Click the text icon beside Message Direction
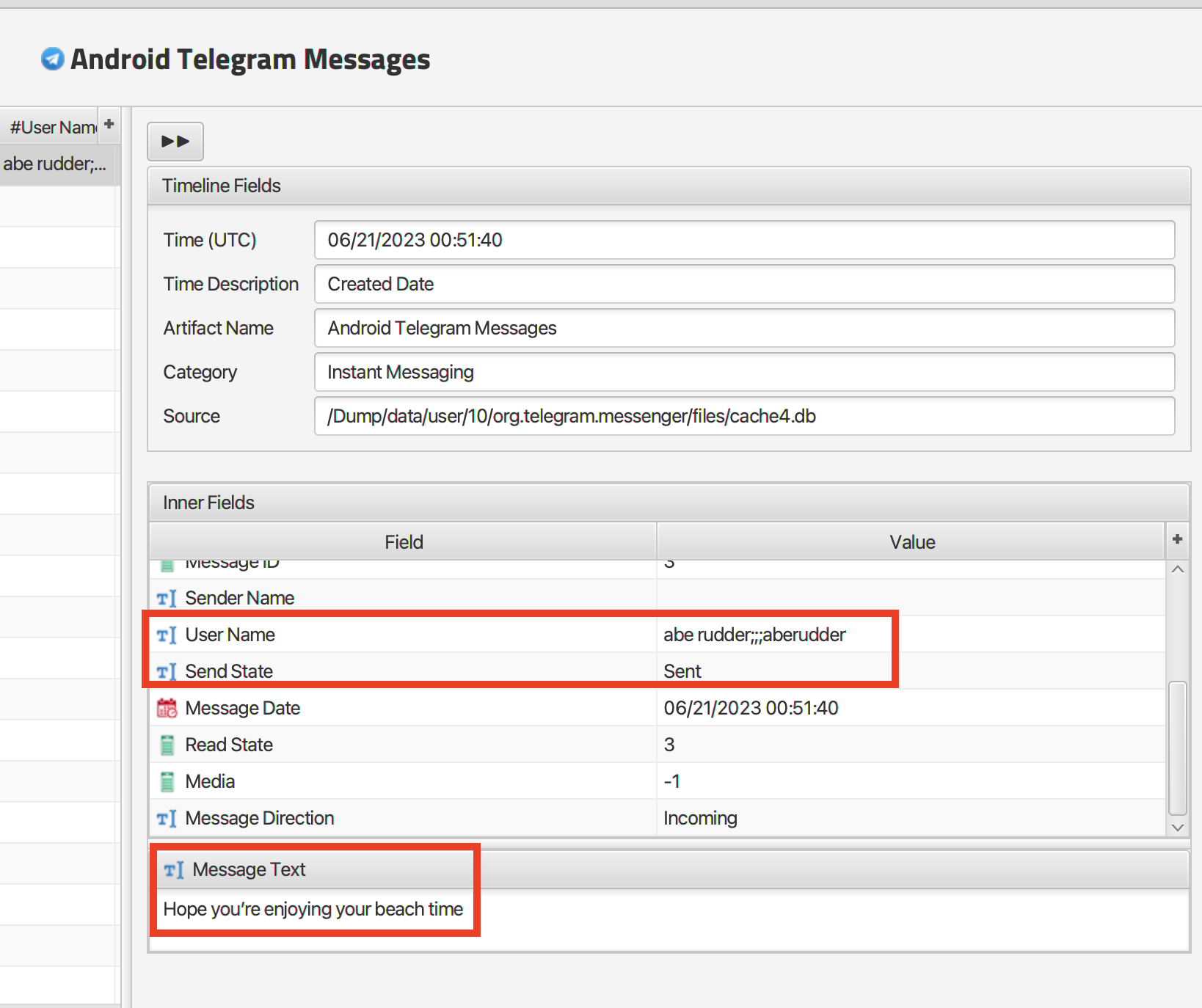 click(x=167, y=818)
